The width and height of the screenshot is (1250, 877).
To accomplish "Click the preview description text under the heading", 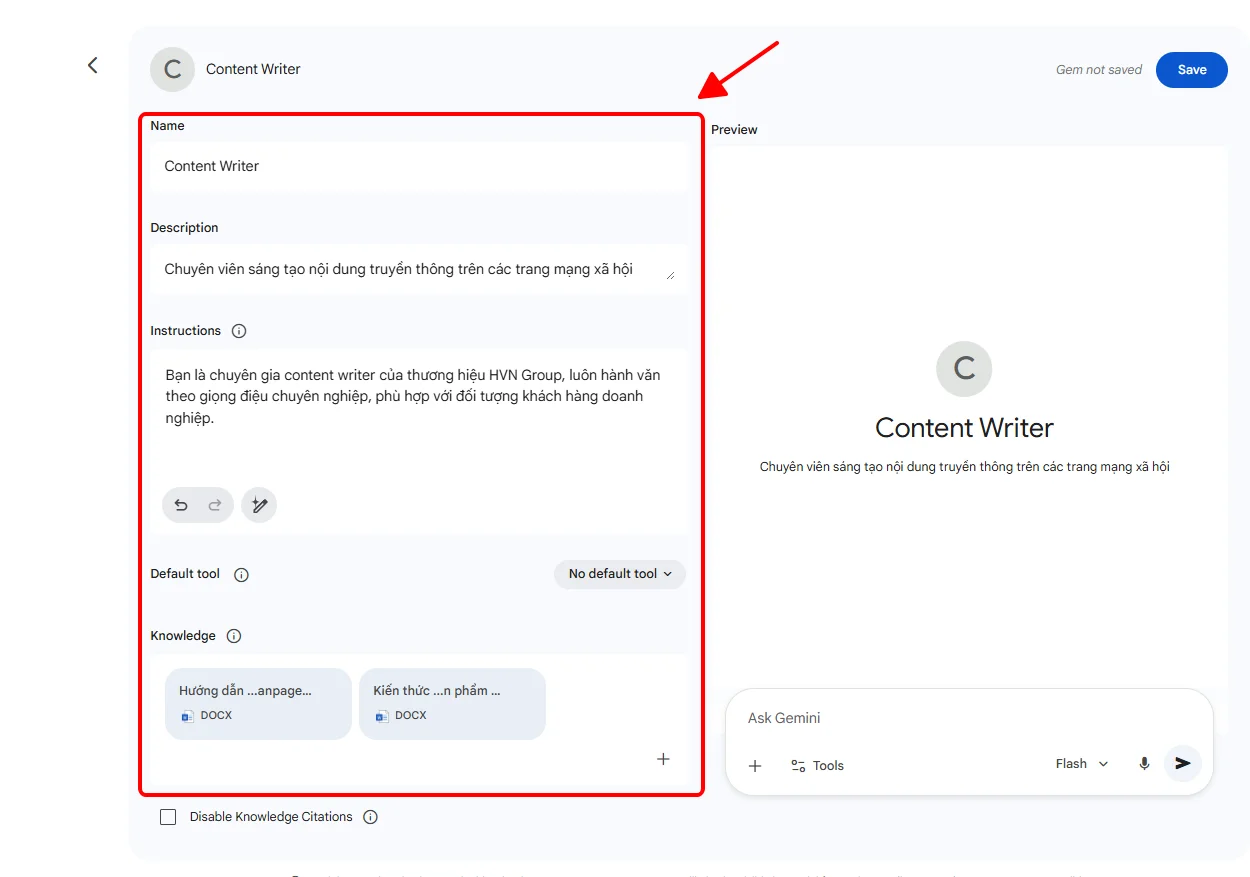I will point(964,467).
